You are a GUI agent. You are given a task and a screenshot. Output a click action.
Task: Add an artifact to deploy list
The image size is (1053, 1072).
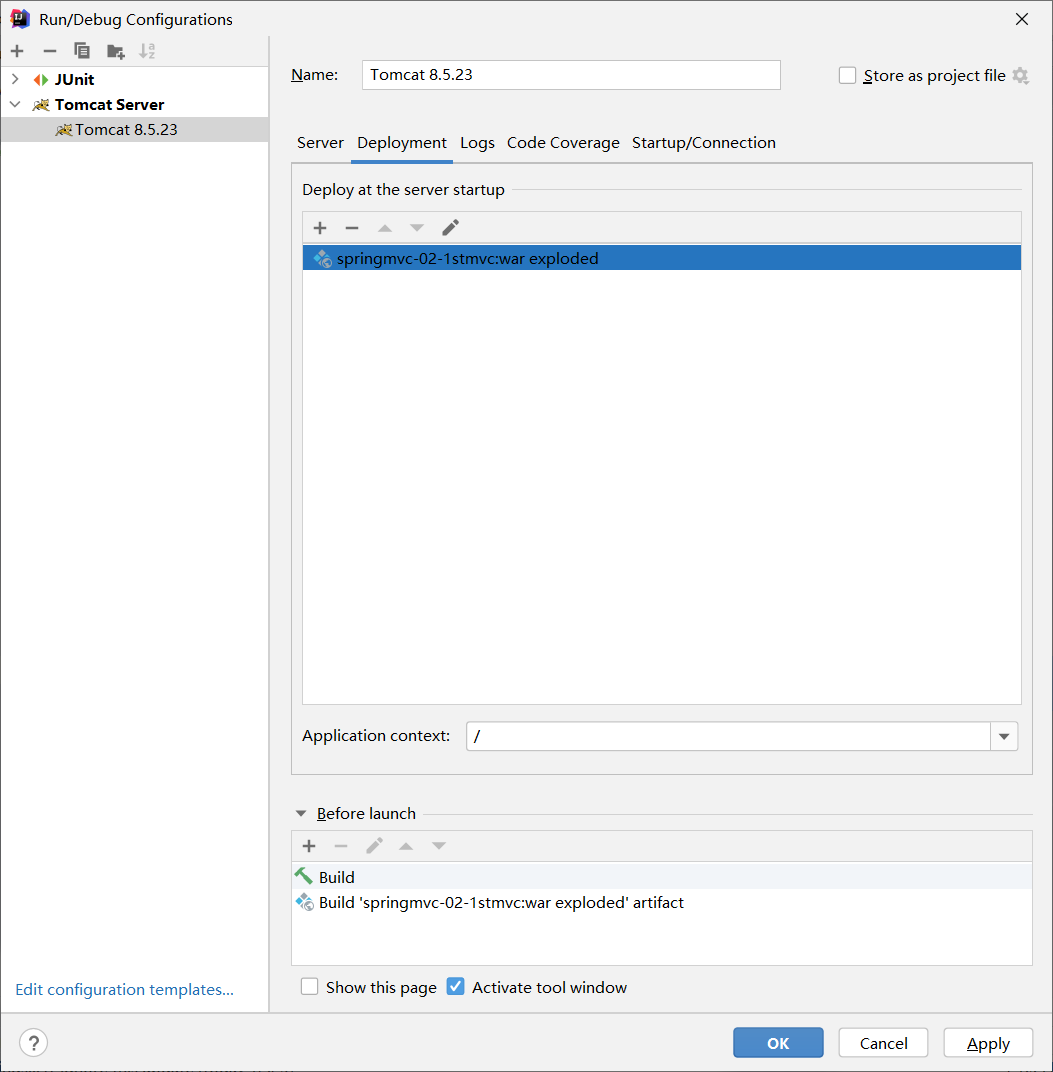coord(320,228)
